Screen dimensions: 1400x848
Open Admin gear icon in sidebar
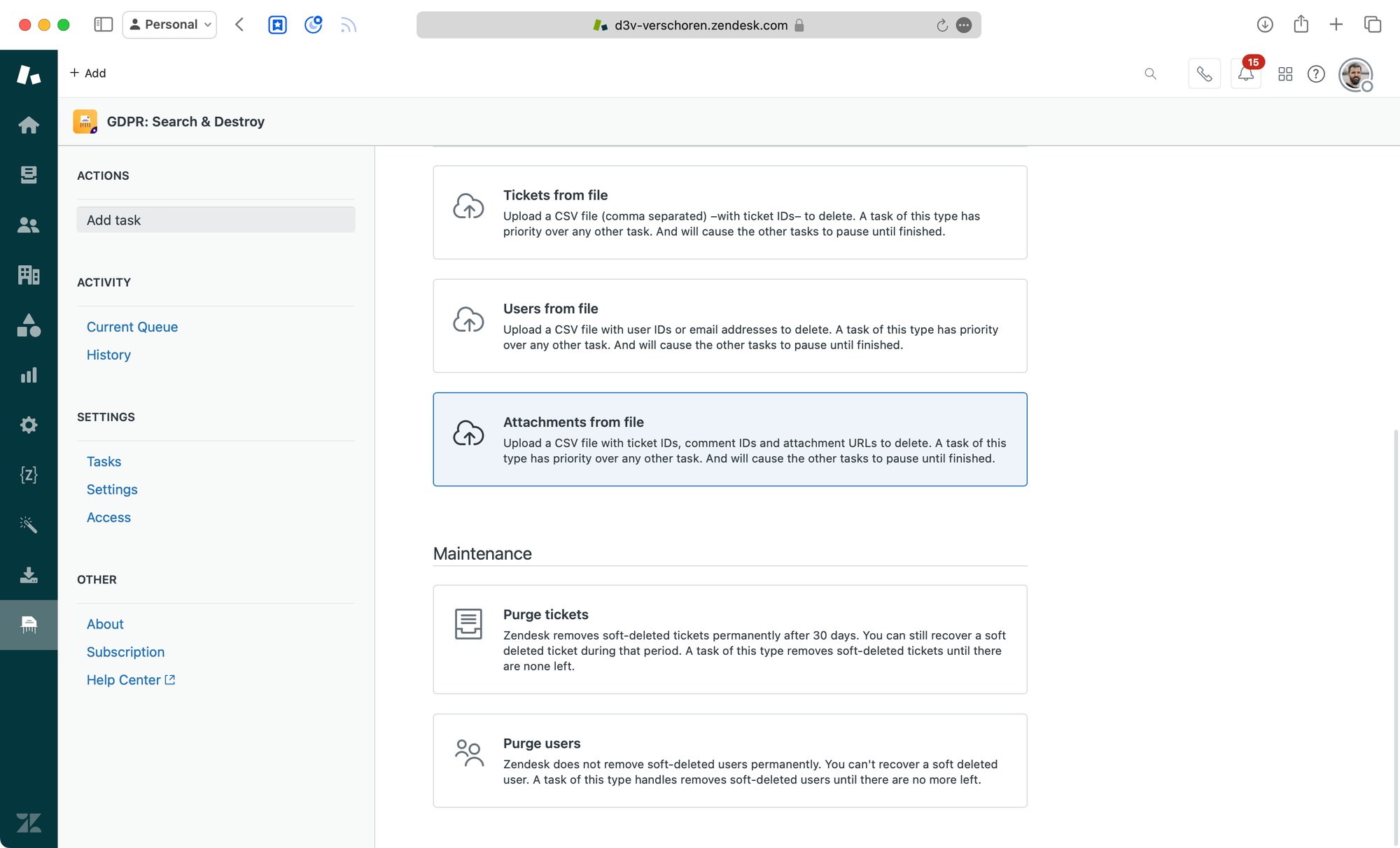coord(29,425)
